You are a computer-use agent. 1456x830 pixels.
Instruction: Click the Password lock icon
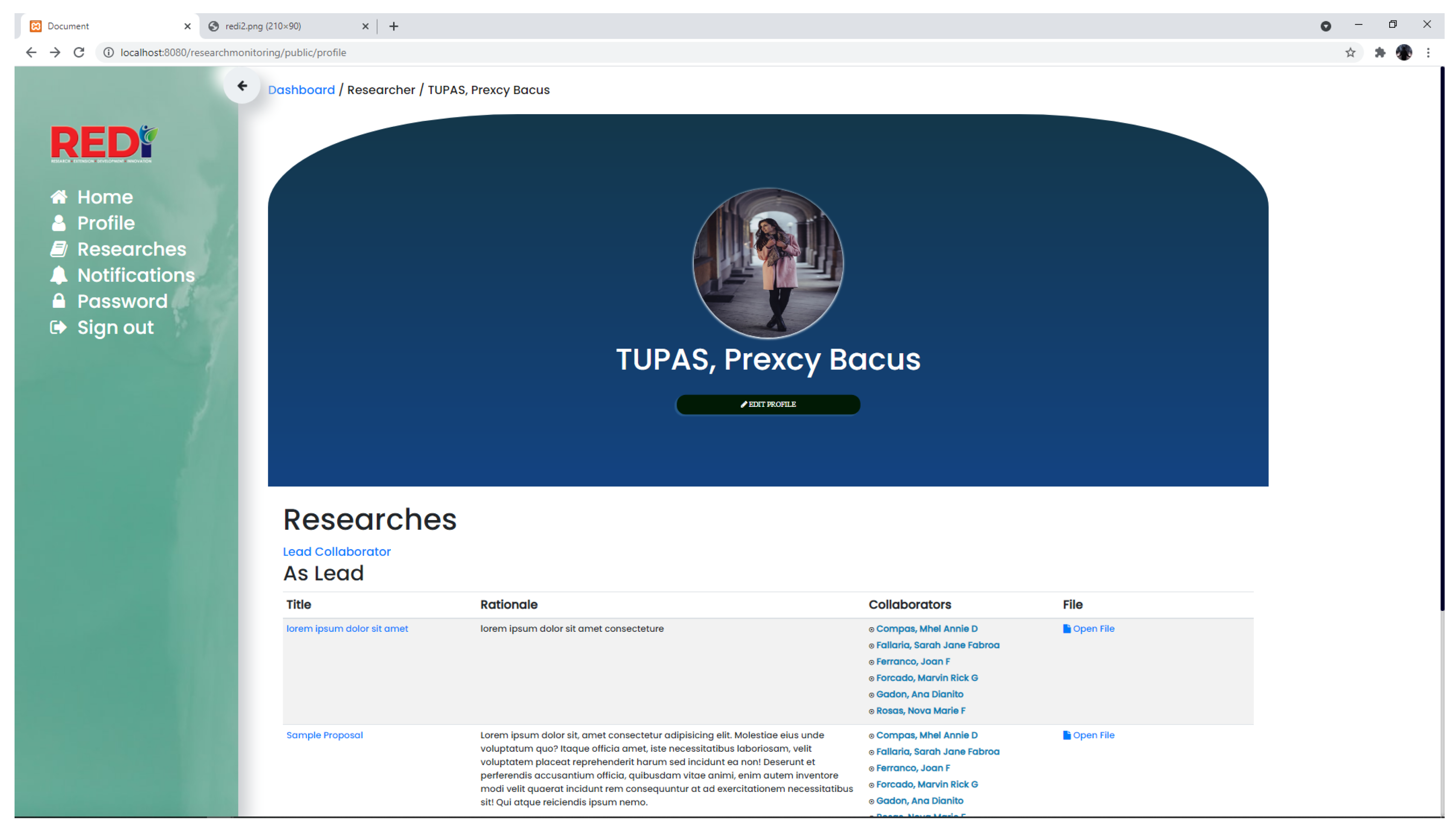click(x=59, y=301)
